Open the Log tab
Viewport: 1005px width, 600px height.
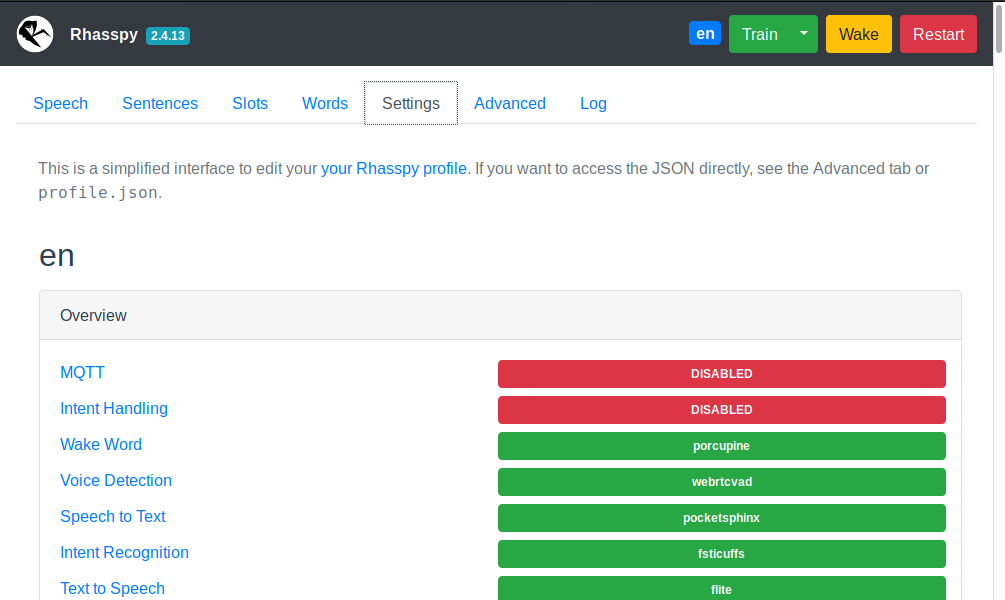(594, 103)
